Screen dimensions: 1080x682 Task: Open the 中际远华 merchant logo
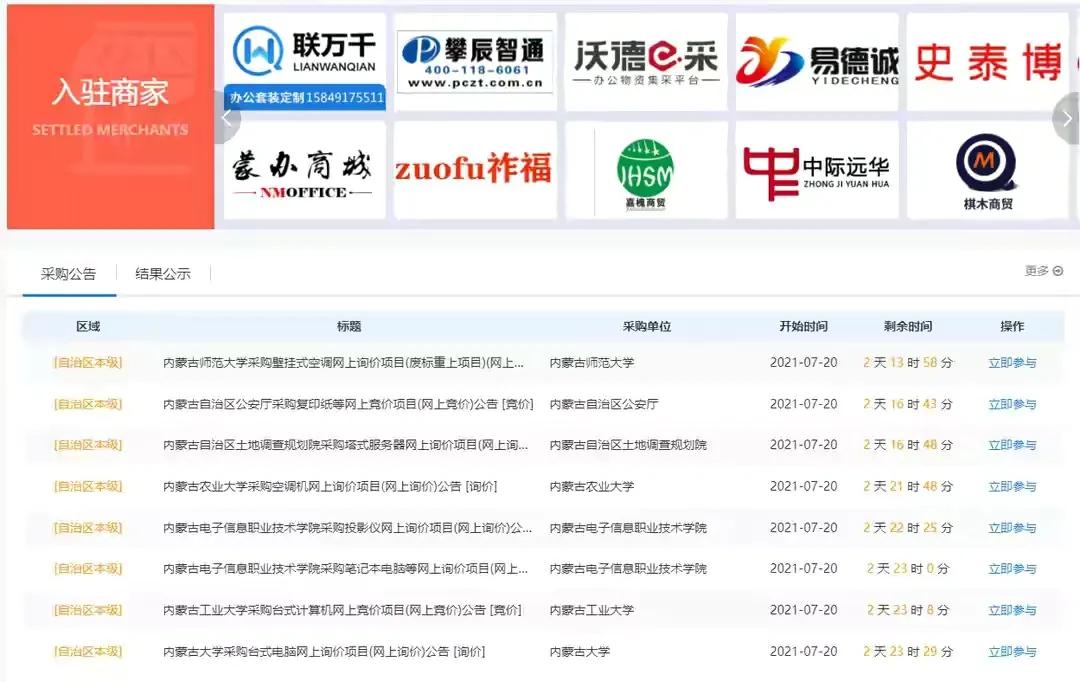coord(817,170)
